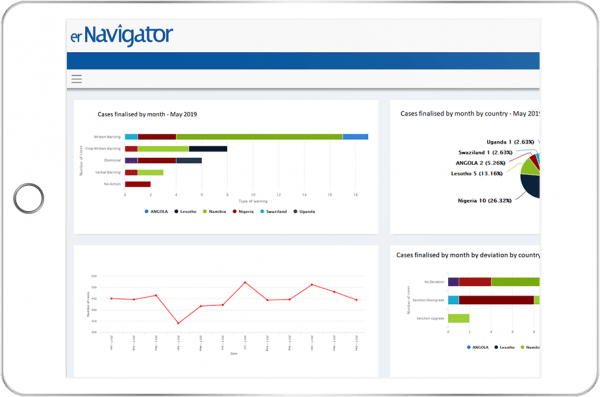This screenshot has width=600, height=397.
Task: Toggle Lesotho legend in warning-type chart
Action: tap(185, 211)
